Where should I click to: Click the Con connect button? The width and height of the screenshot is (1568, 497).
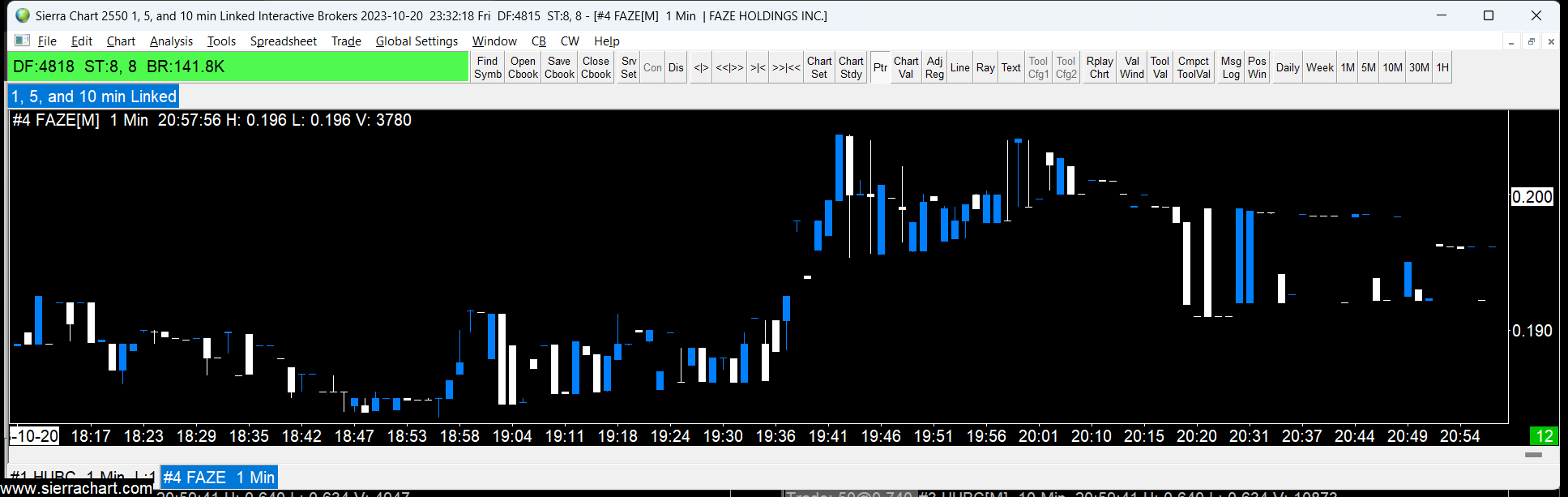click(652, 67)
